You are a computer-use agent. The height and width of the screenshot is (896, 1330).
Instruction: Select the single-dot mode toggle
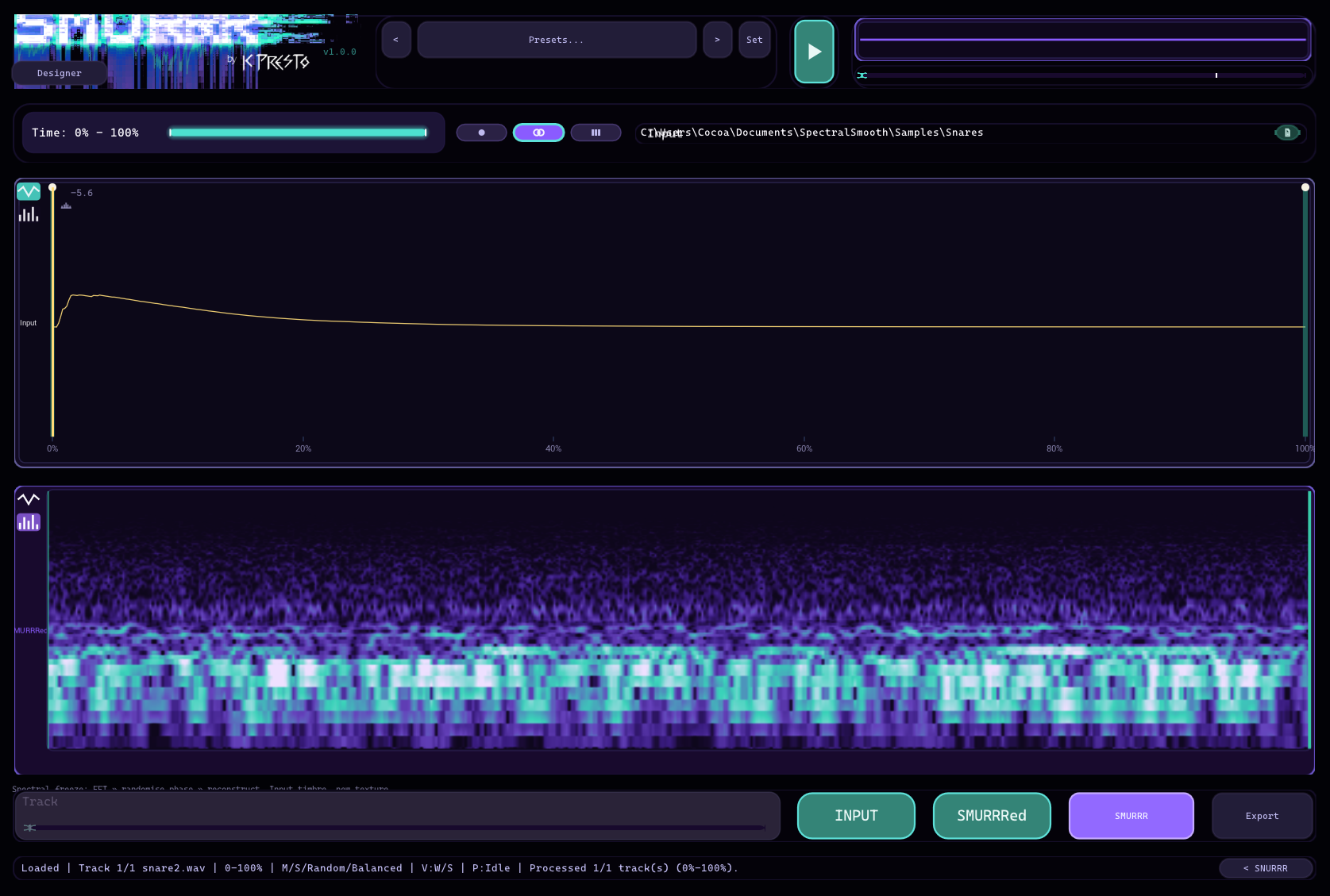[481, 133]
